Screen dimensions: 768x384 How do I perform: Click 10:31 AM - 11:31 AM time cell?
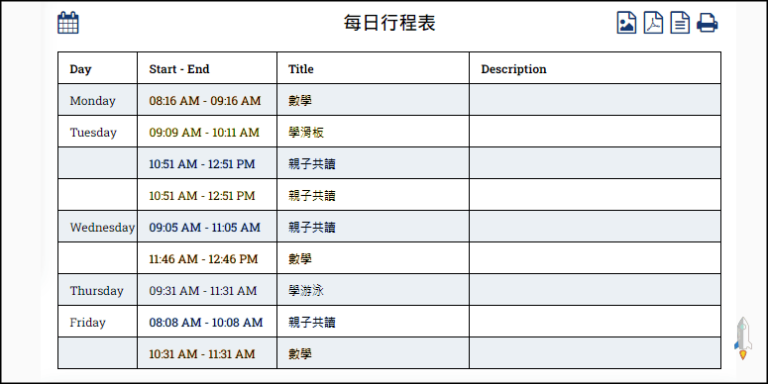[207, 354]
